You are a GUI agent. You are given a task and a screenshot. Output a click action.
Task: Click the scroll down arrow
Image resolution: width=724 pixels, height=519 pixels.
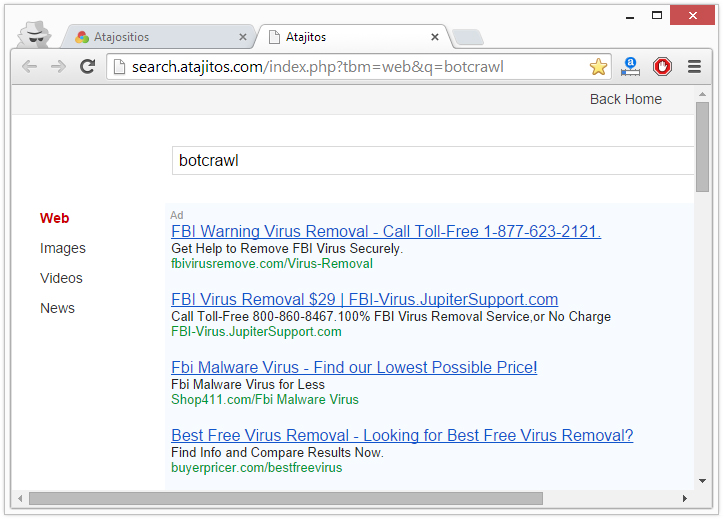[702, 481]
